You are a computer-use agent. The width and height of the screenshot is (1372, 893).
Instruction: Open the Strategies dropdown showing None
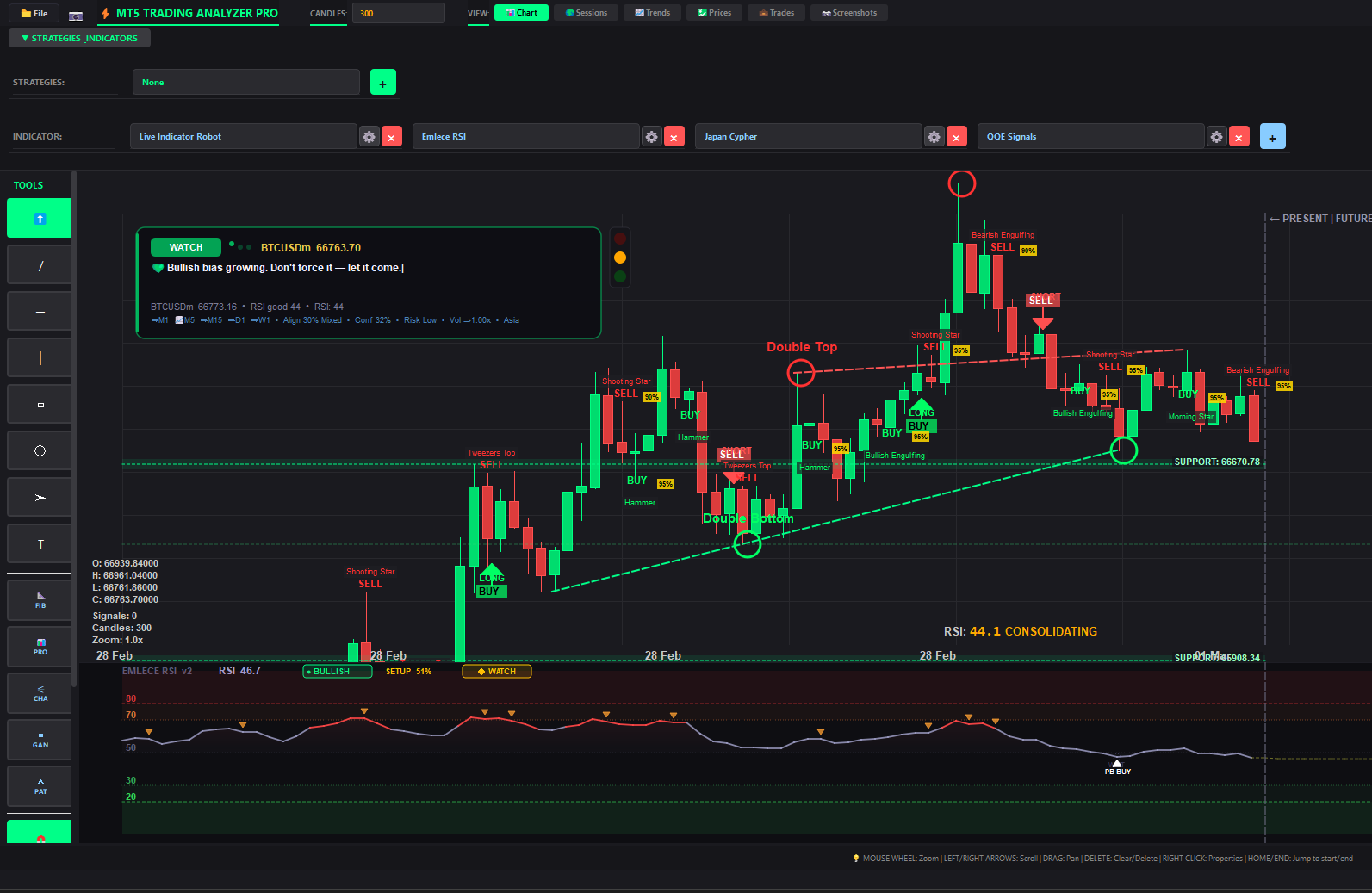coord(246,83)
